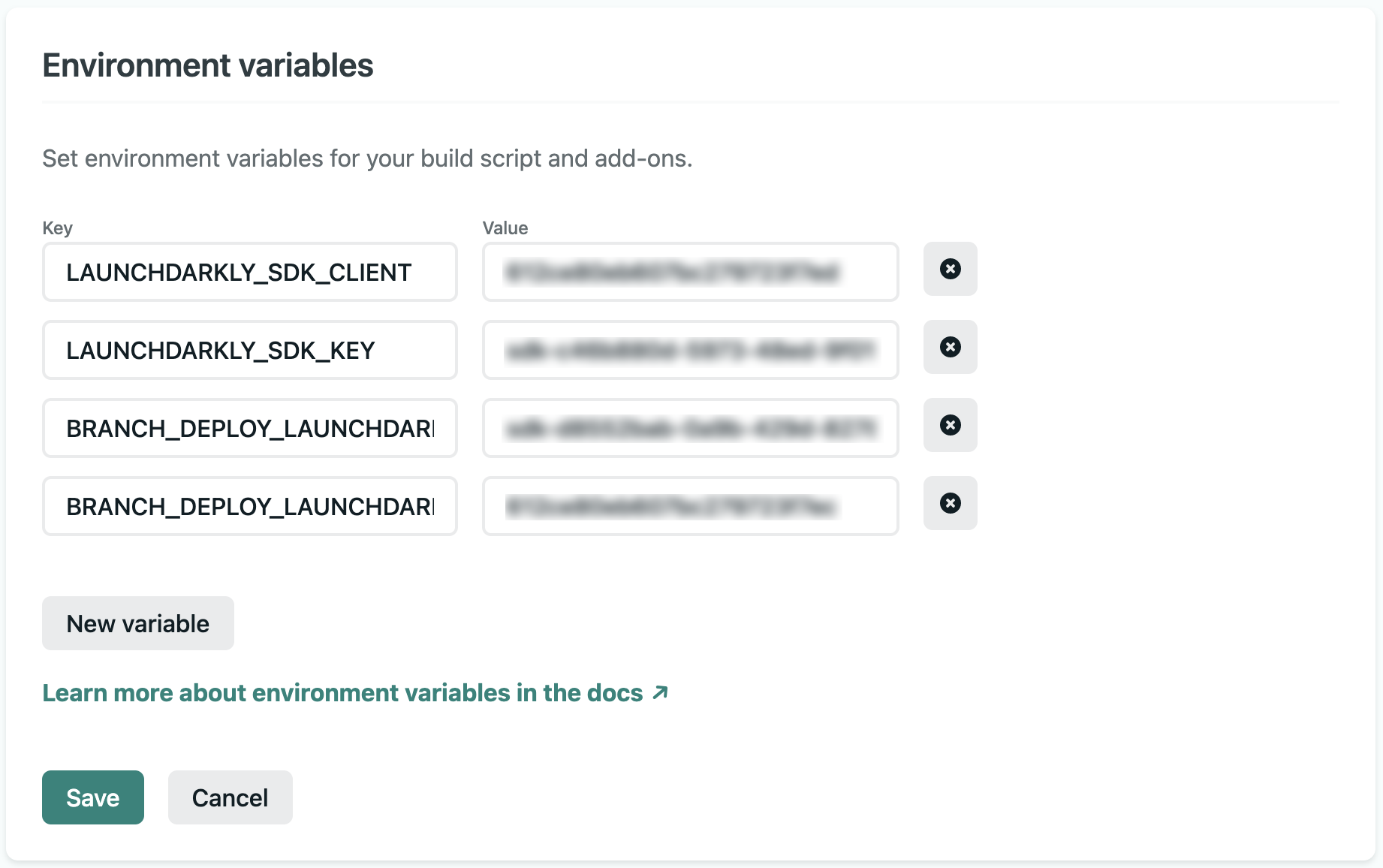This screenshot has height=868, width=1383.
Task: Click the X icon beside the second value field
Action: pyautogui.click(x=950, y=347)
